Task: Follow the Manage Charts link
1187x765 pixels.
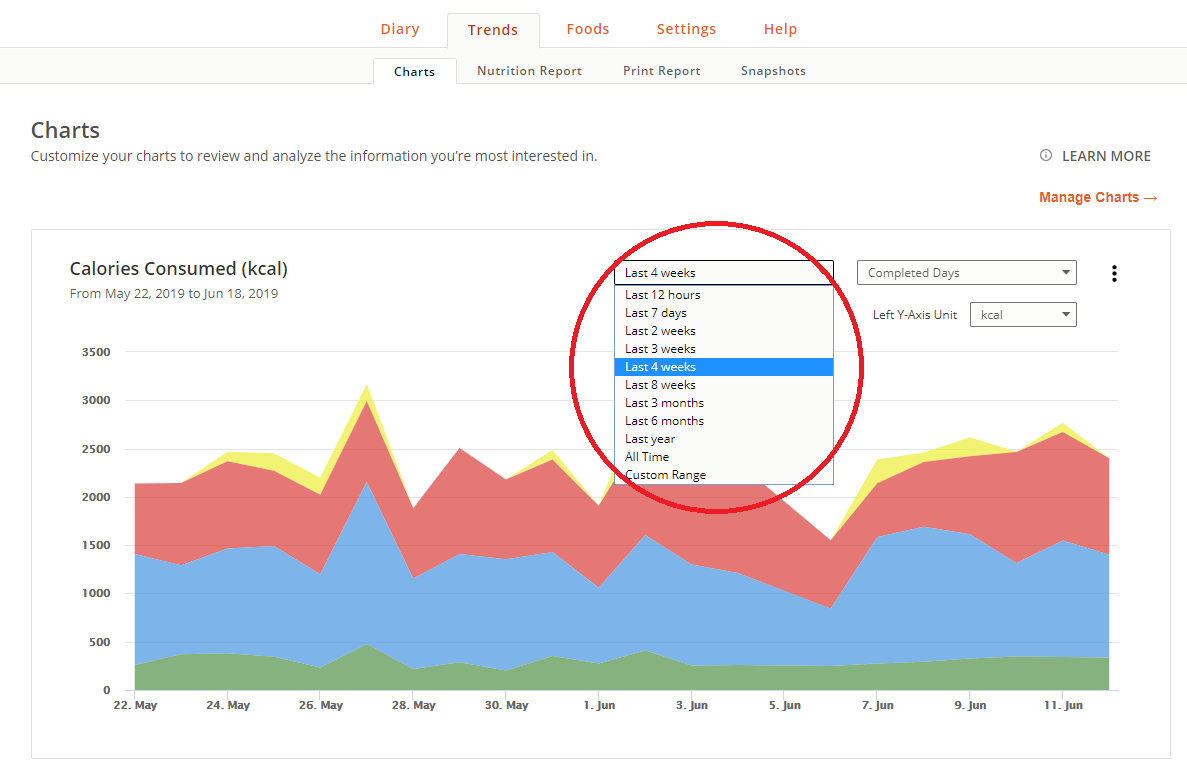Action: pos(1098,197)
